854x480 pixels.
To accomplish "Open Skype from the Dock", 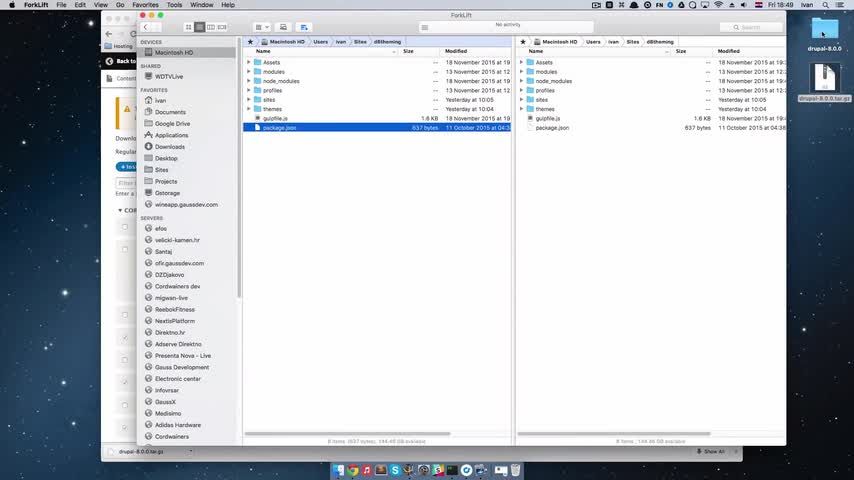I will click(395, 470).
